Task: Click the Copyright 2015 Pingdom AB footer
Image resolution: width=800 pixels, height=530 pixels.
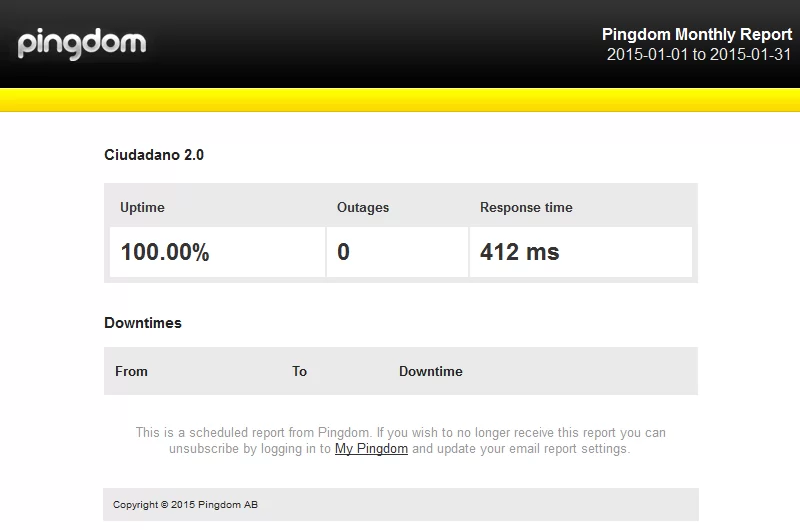Action: pyautogui.click(x=185, y=504)
